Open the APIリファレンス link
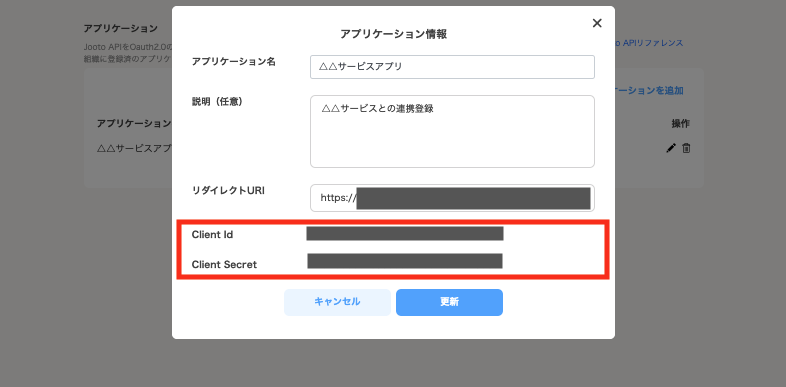The image size is (786, 387). tap(649, 43)
